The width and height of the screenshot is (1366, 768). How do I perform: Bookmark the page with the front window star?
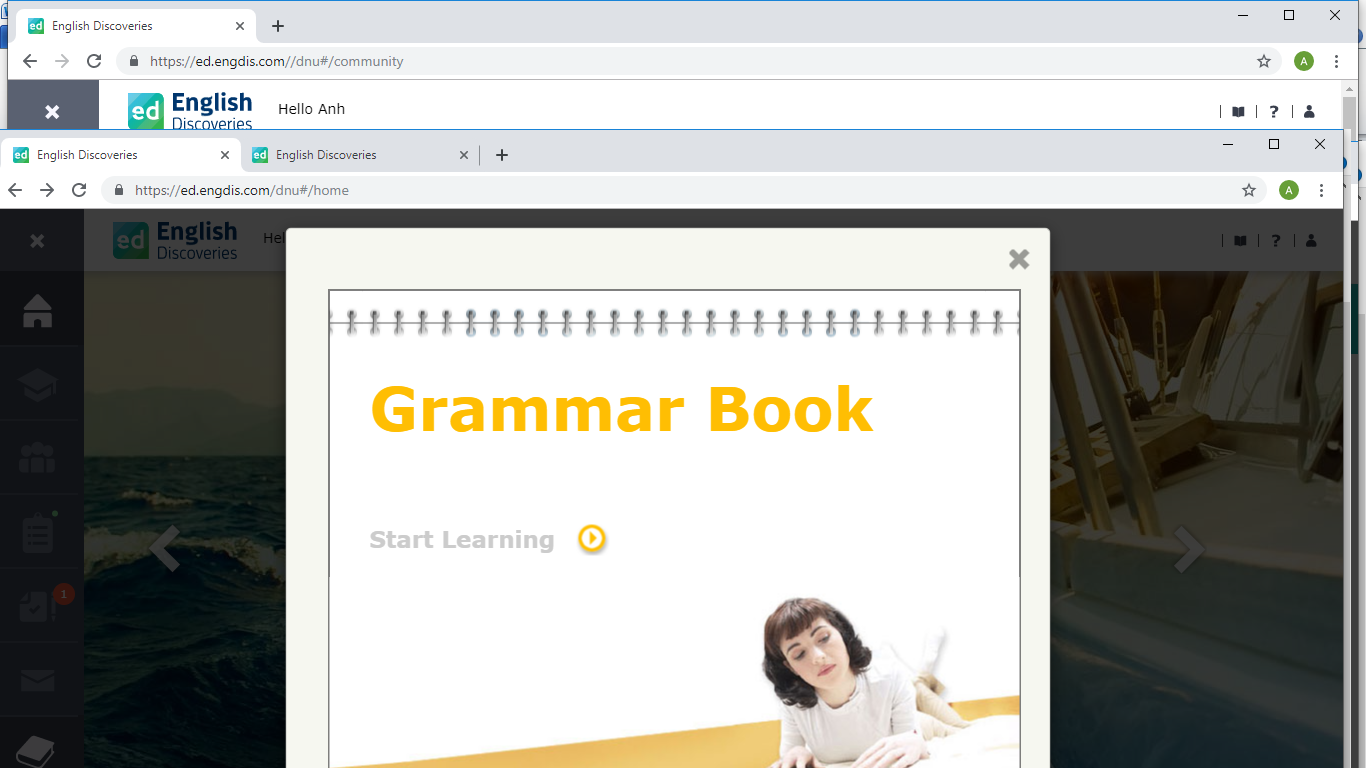click(1249, 190)
